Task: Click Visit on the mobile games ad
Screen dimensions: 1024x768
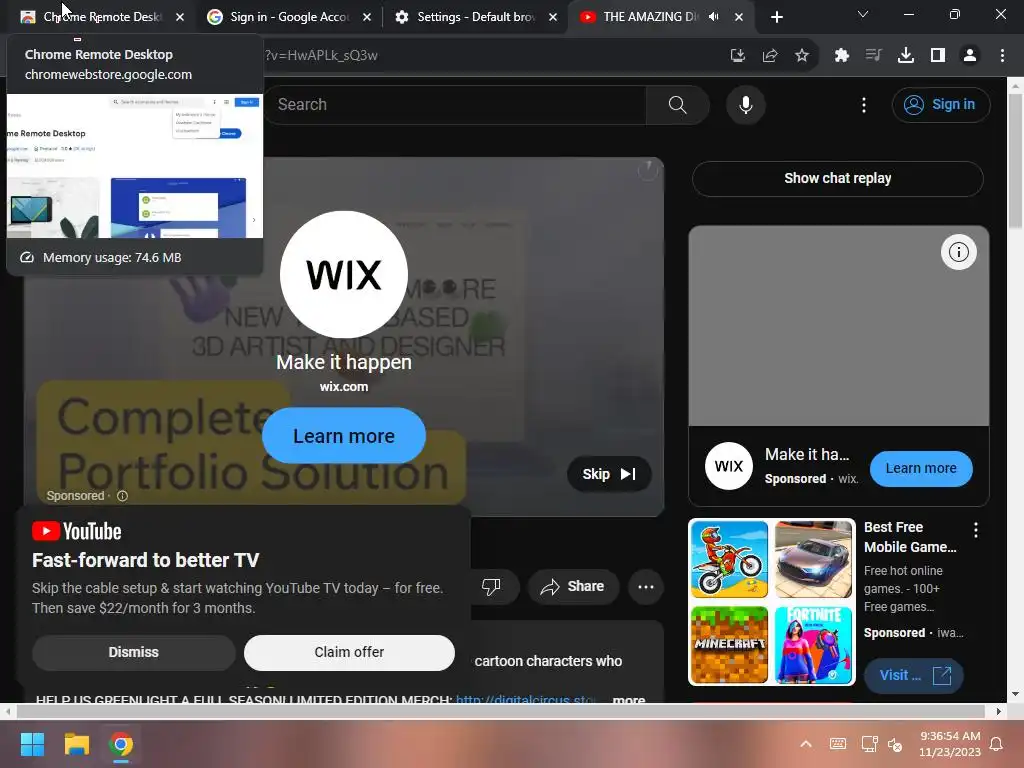Action: pos(913,675)
